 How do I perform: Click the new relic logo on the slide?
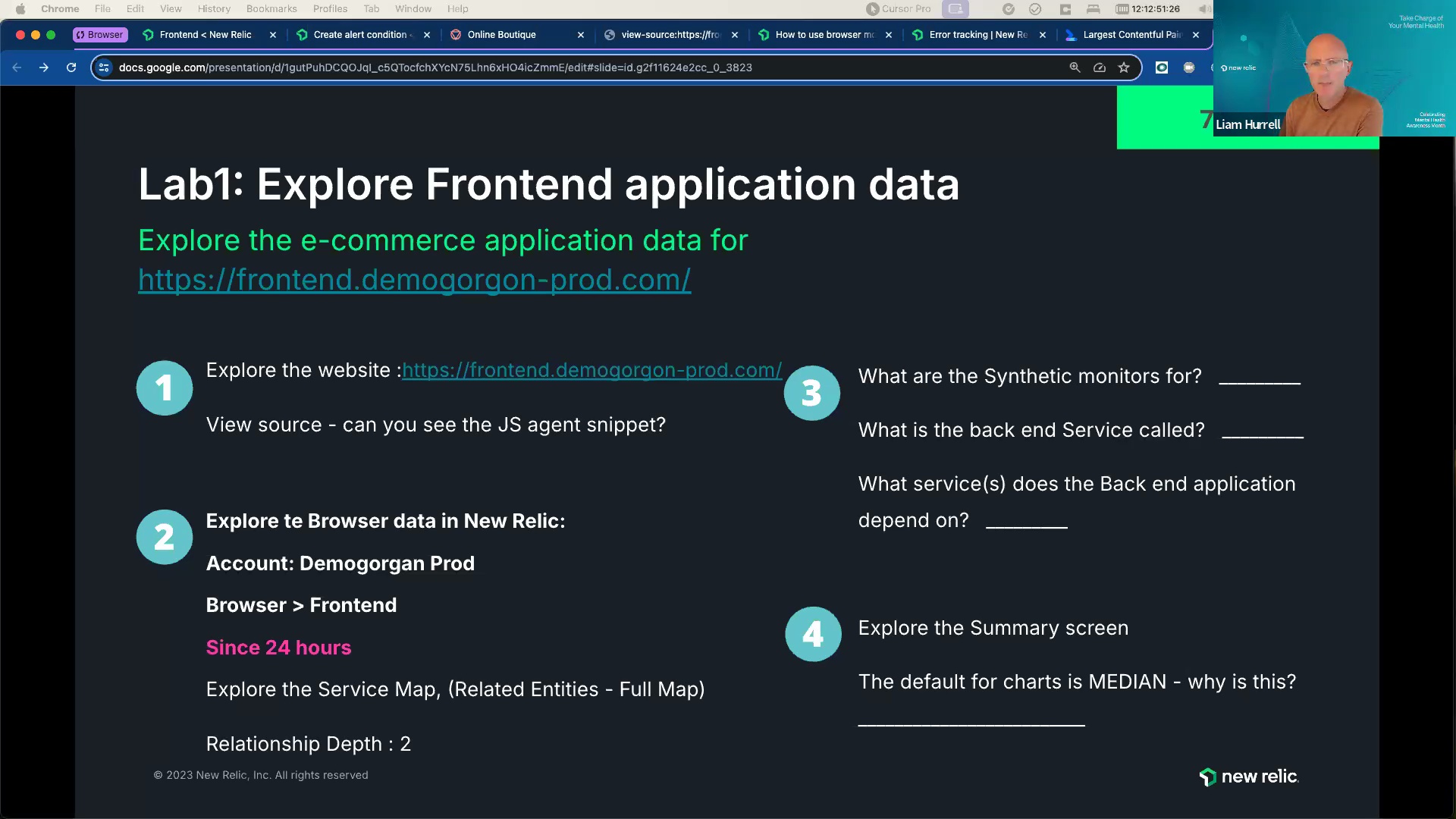coord(1248,777)
